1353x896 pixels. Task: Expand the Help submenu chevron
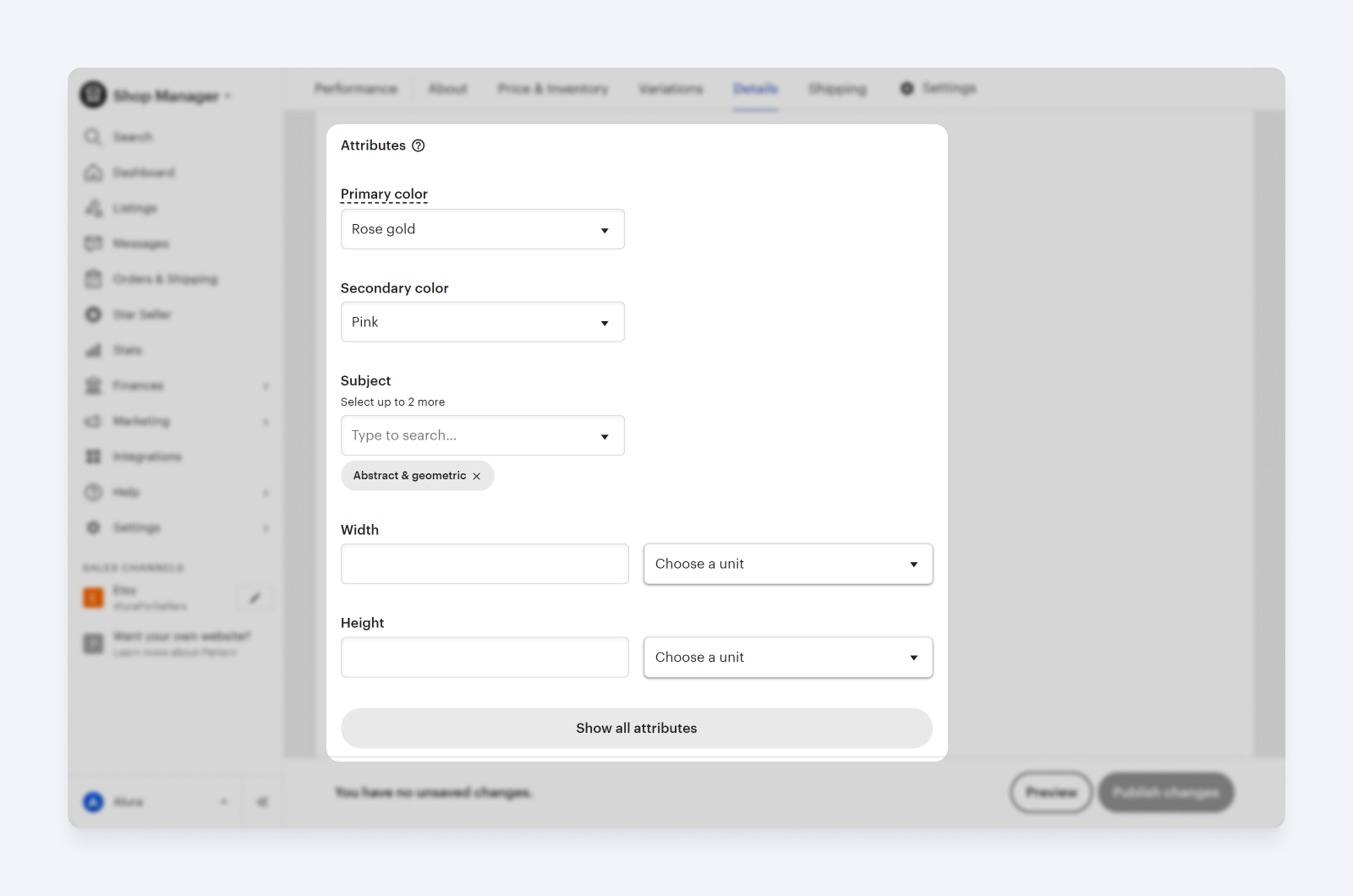click(266, 493)
